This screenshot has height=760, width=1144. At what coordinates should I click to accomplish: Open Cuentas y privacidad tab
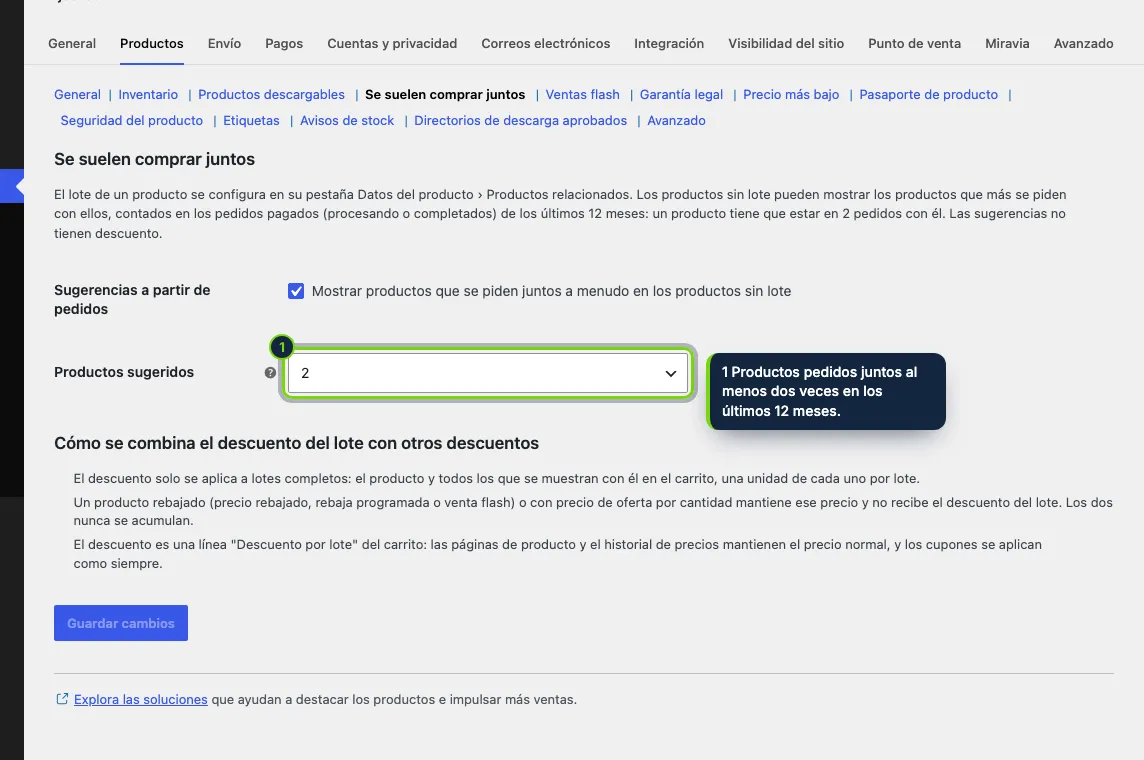[x=392, y=43]
